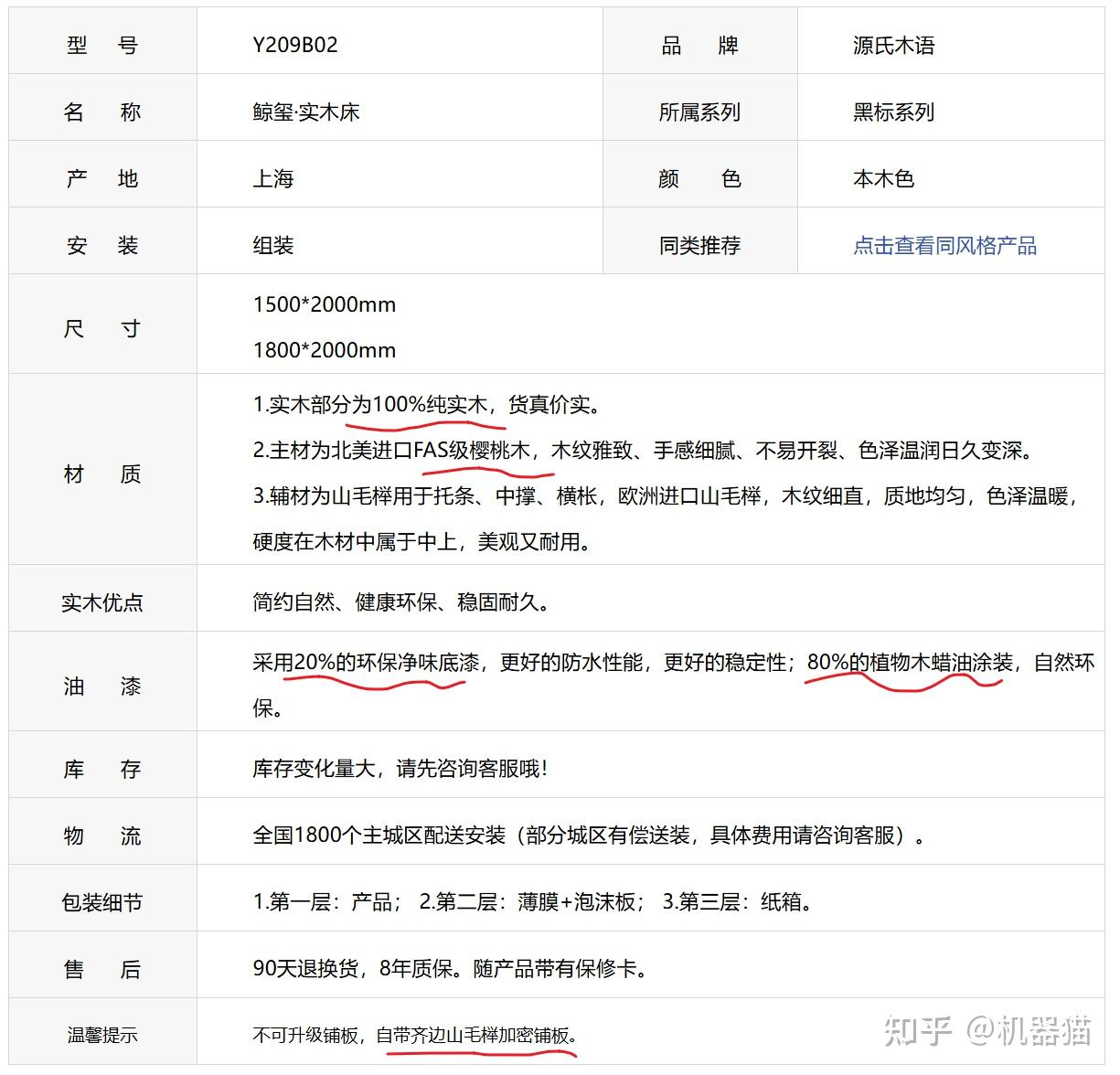The image size is (1120, 1075).
Task: Select the 材质 row header
Action: (x=101, y=474)
